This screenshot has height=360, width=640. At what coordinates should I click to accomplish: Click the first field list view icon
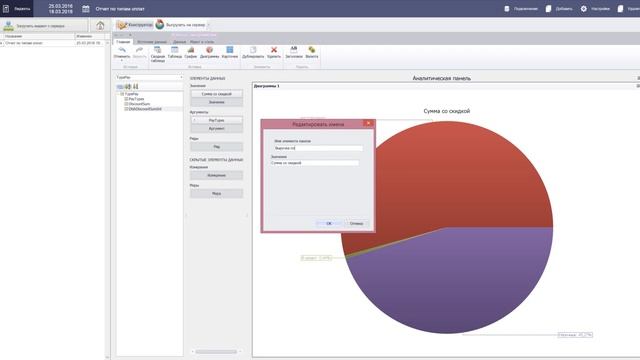point(120,87)
